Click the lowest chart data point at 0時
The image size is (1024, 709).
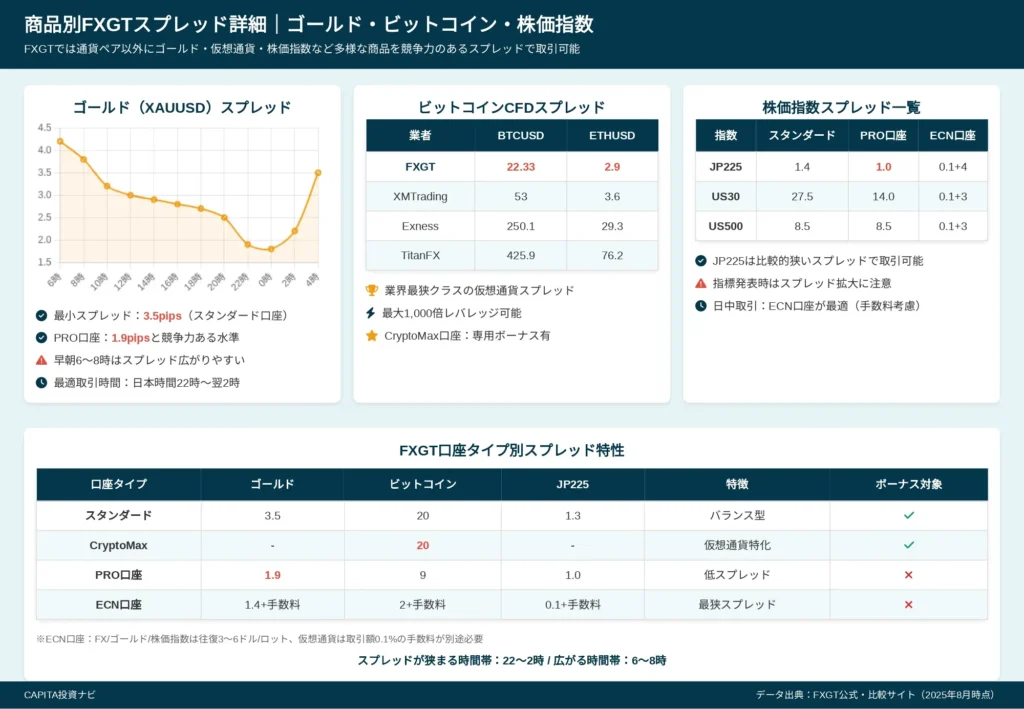(271, 249)
